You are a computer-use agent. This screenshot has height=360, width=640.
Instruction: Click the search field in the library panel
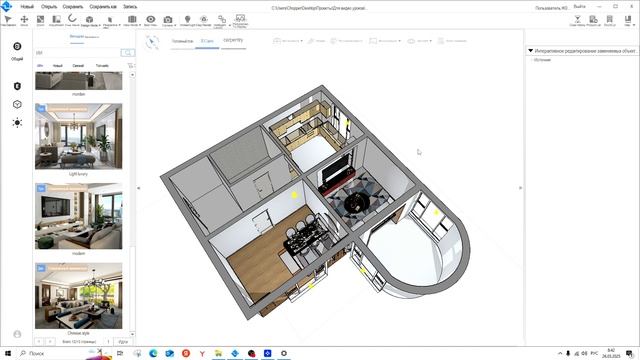click(x=78, y=53)
